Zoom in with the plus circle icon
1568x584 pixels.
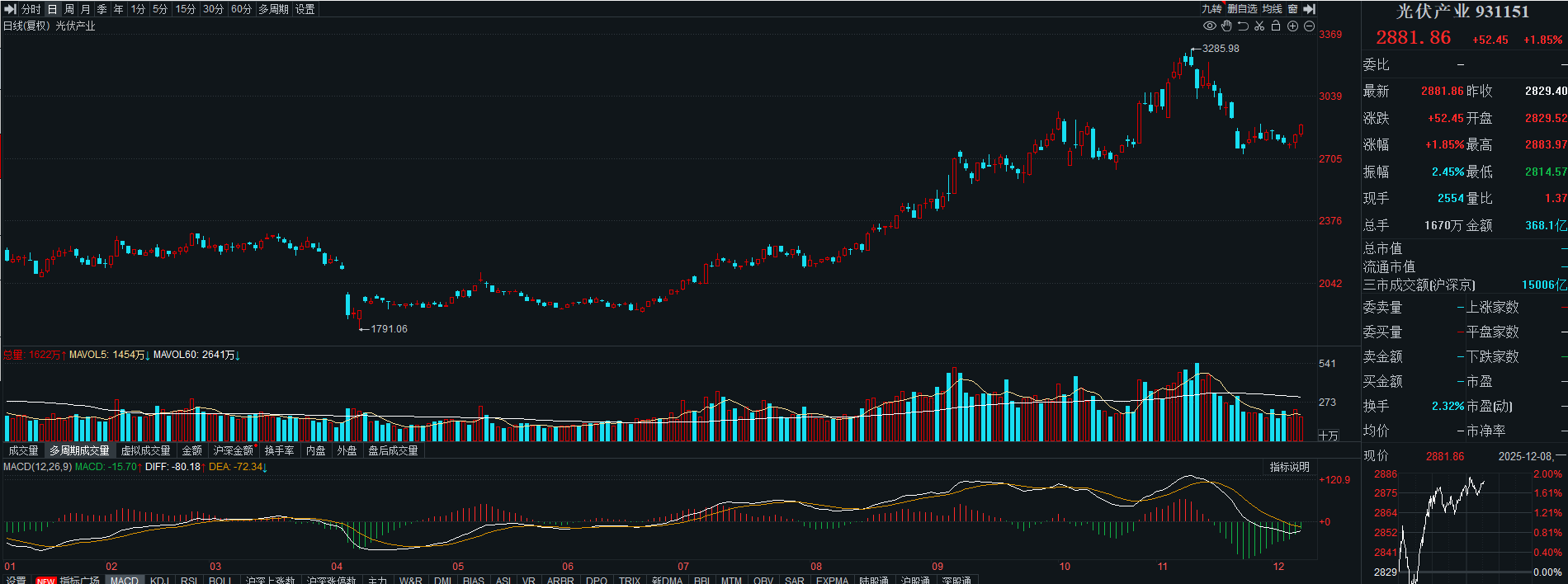click(x=1293, y=26)
